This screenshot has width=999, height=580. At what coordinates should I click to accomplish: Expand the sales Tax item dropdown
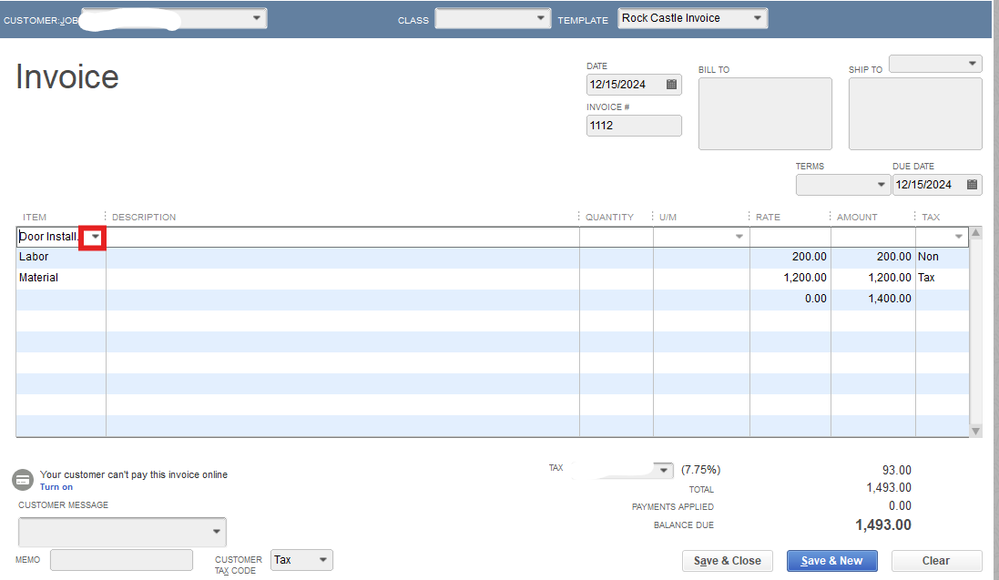[663, 470]
